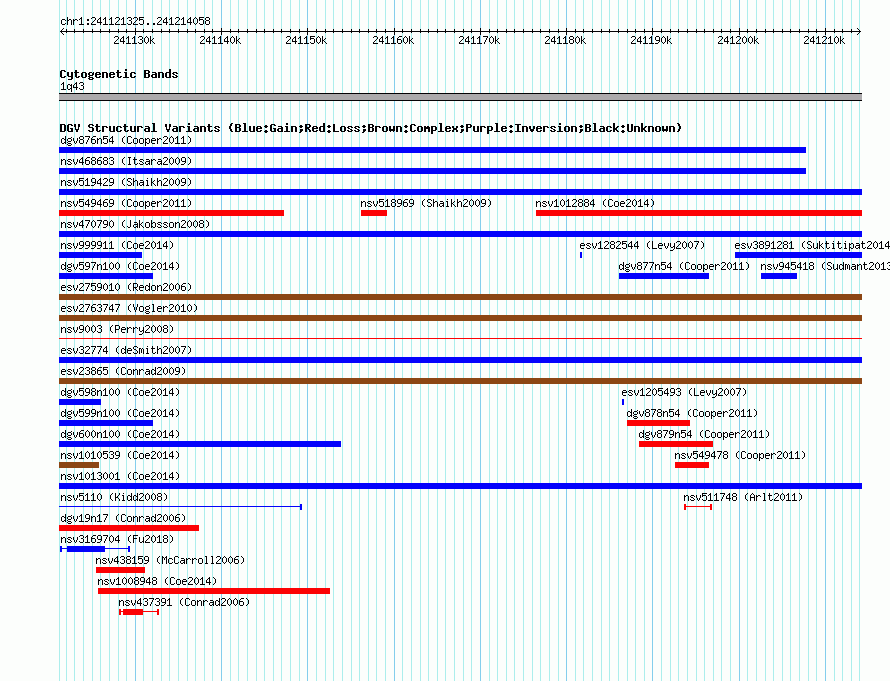Open the nsv549469 (Cooper2011) red loss bar

coord(171,213)
